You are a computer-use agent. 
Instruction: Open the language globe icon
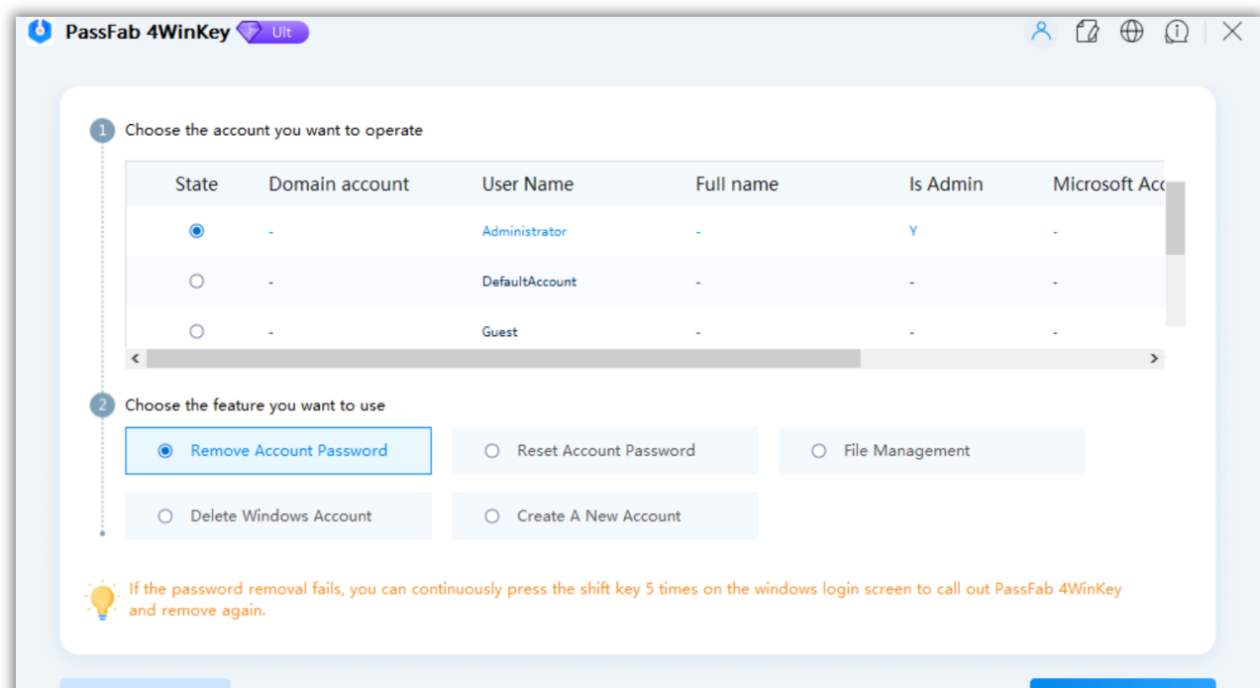point(1131,32)
